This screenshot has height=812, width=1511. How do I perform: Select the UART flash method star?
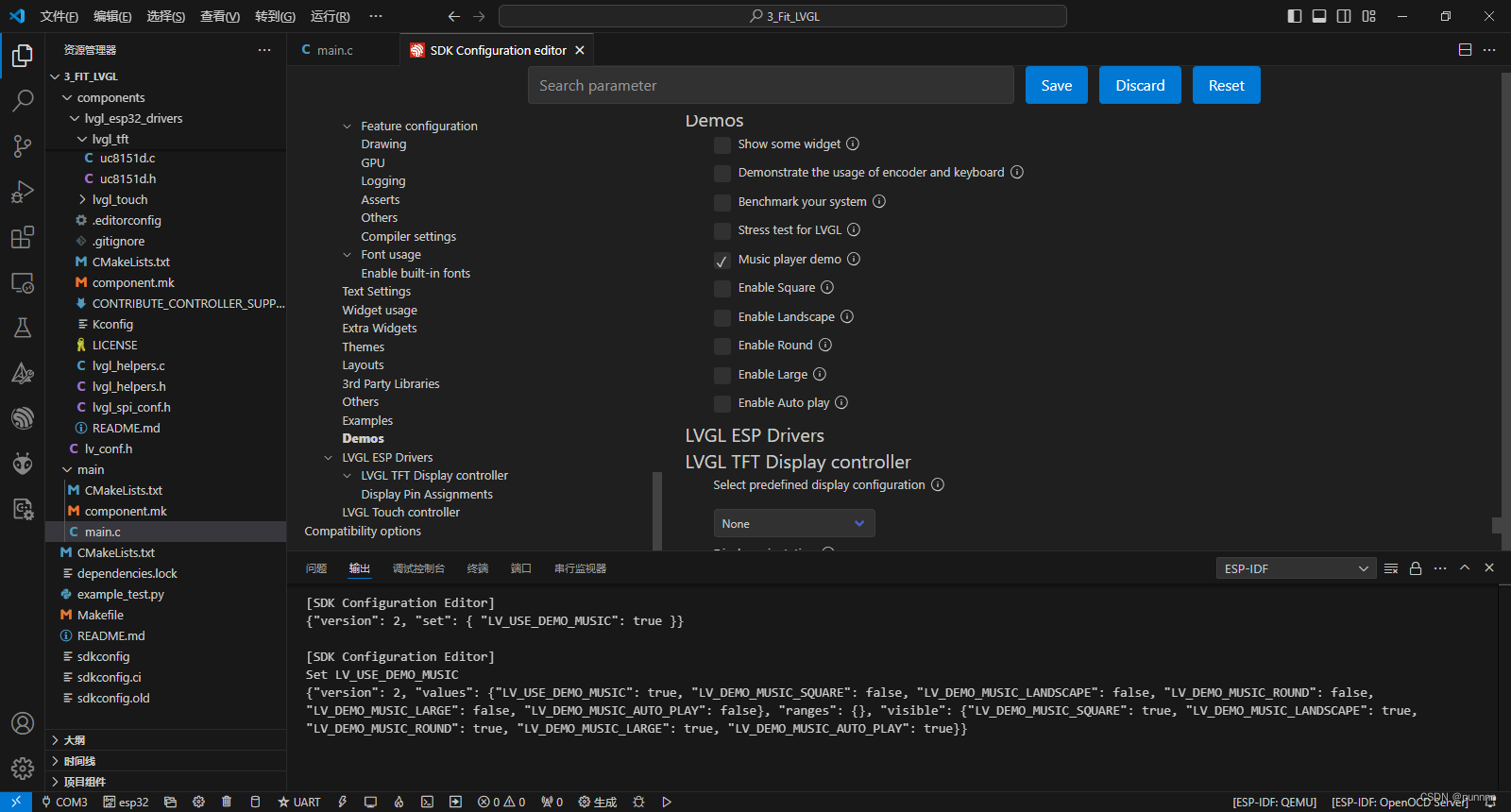[x=298, y=802]
